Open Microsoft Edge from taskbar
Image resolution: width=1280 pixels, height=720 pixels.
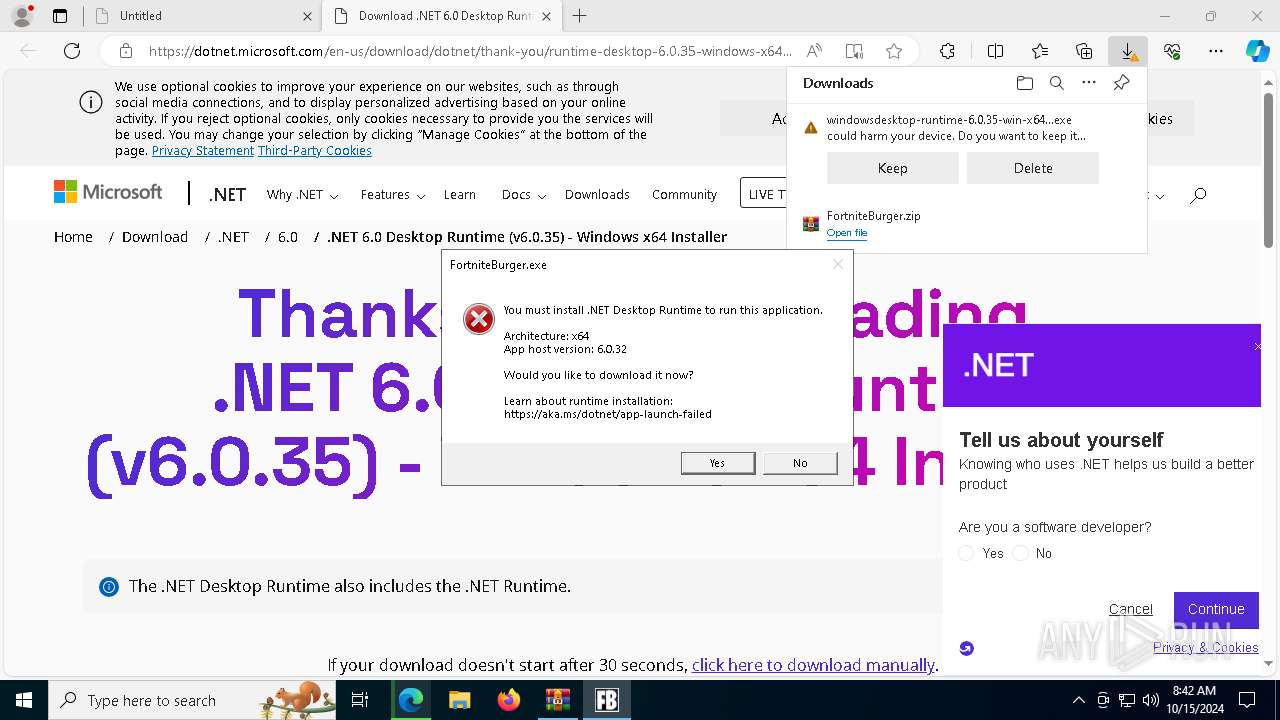(x=411, y=700)
